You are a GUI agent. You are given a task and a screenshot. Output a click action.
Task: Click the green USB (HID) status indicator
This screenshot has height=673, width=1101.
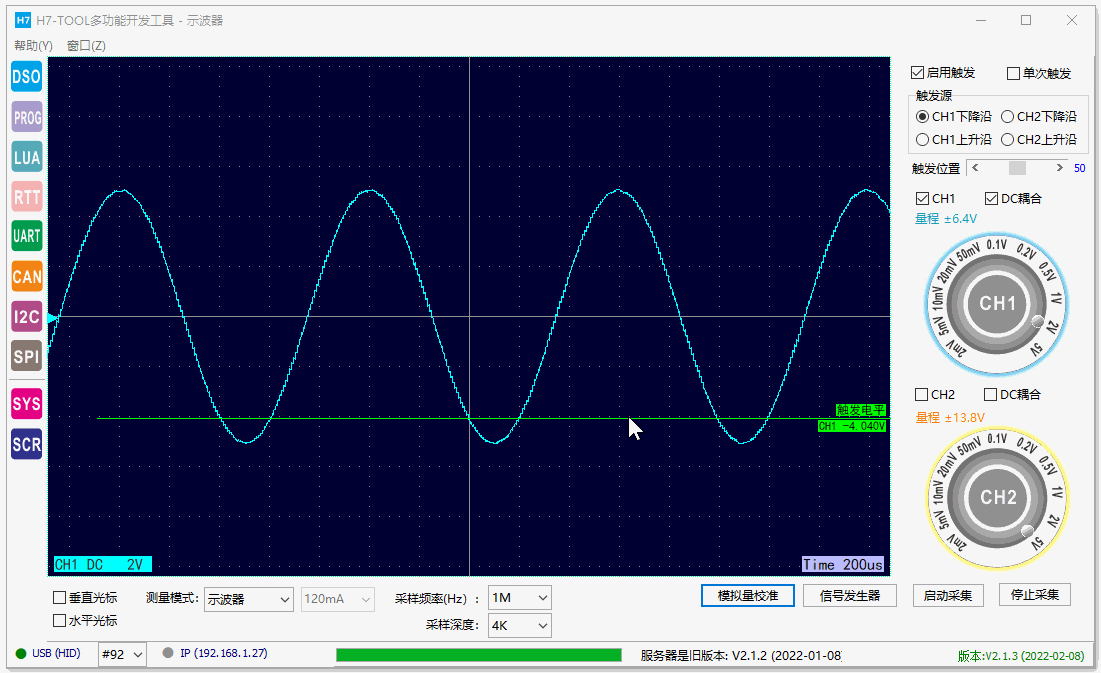coord(21,653)
